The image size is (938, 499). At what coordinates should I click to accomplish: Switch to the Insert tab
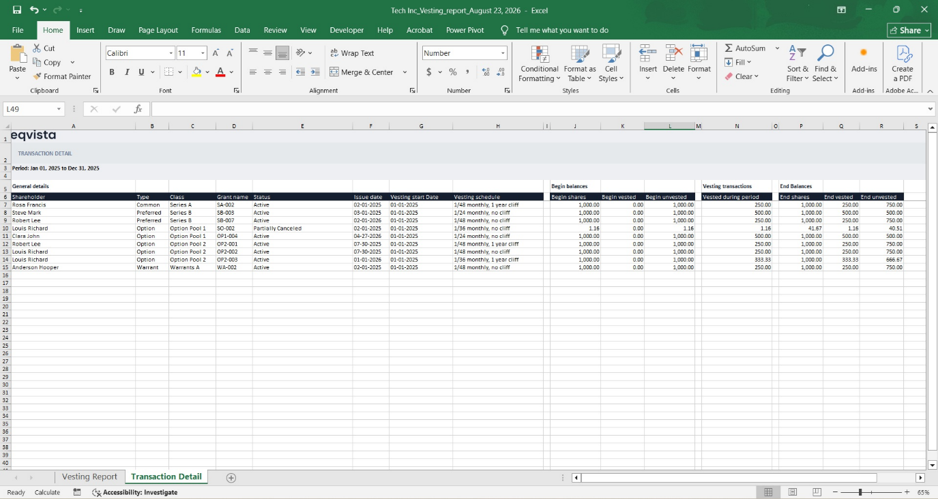[x=85, y=30]
